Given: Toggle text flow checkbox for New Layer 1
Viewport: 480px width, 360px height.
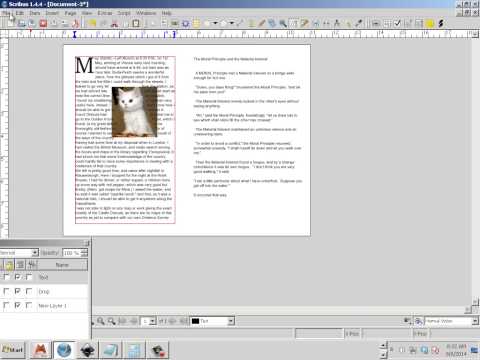Looking at the screenshot, I should click(x=18, y=305).
